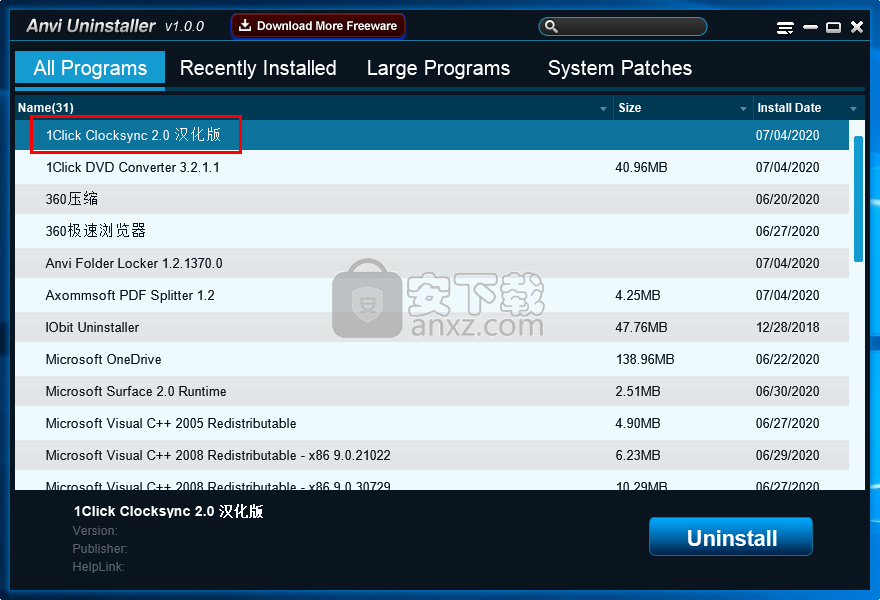Screen dimensions: 880x600
Task: Click the 6.23MB size value
Action: coord(638,455)
